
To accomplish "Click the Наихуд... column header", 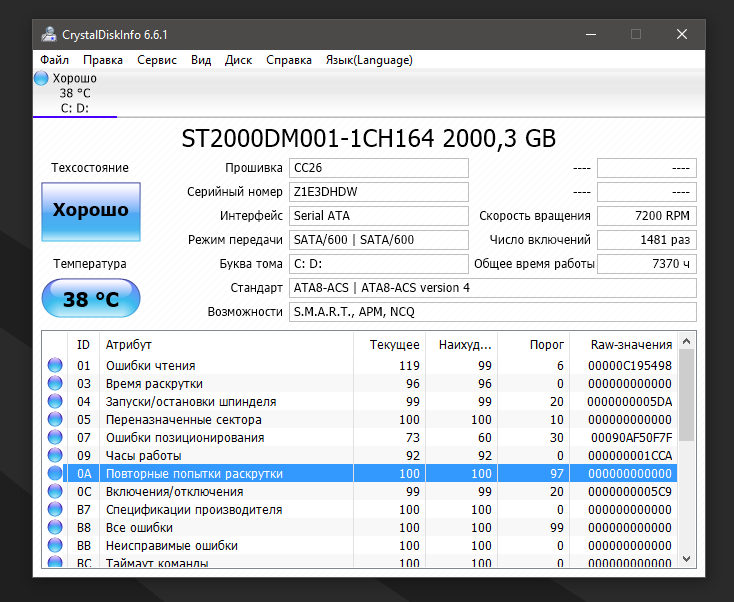I will click(x=462, y=345).
